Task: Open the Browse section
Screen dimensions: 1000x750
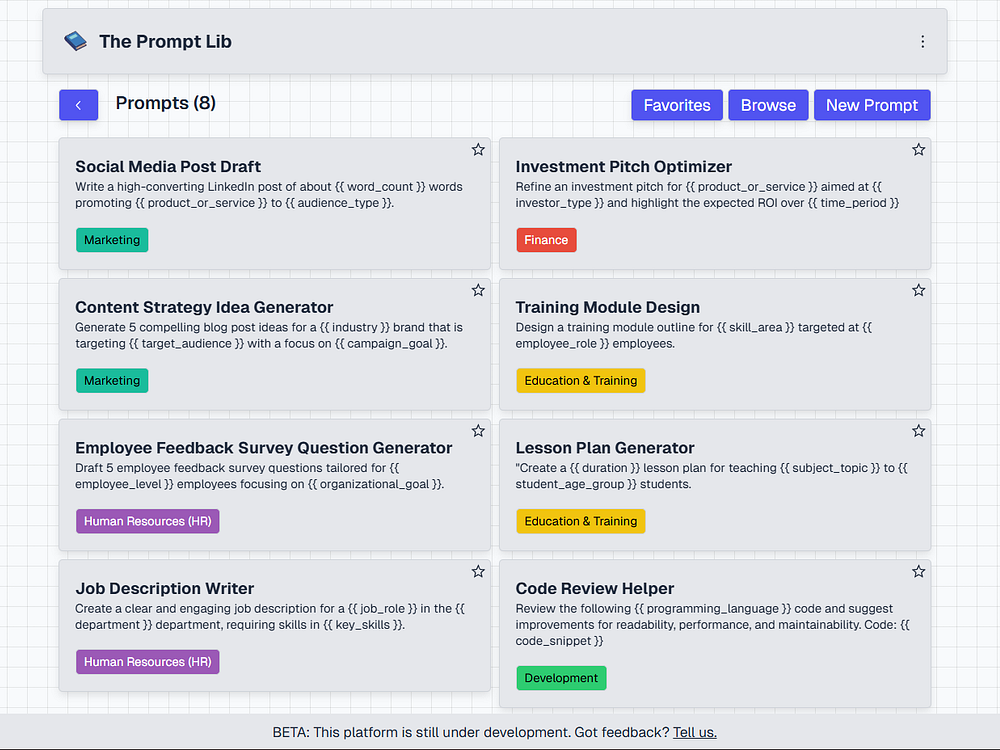Action: tap(768, 105)
